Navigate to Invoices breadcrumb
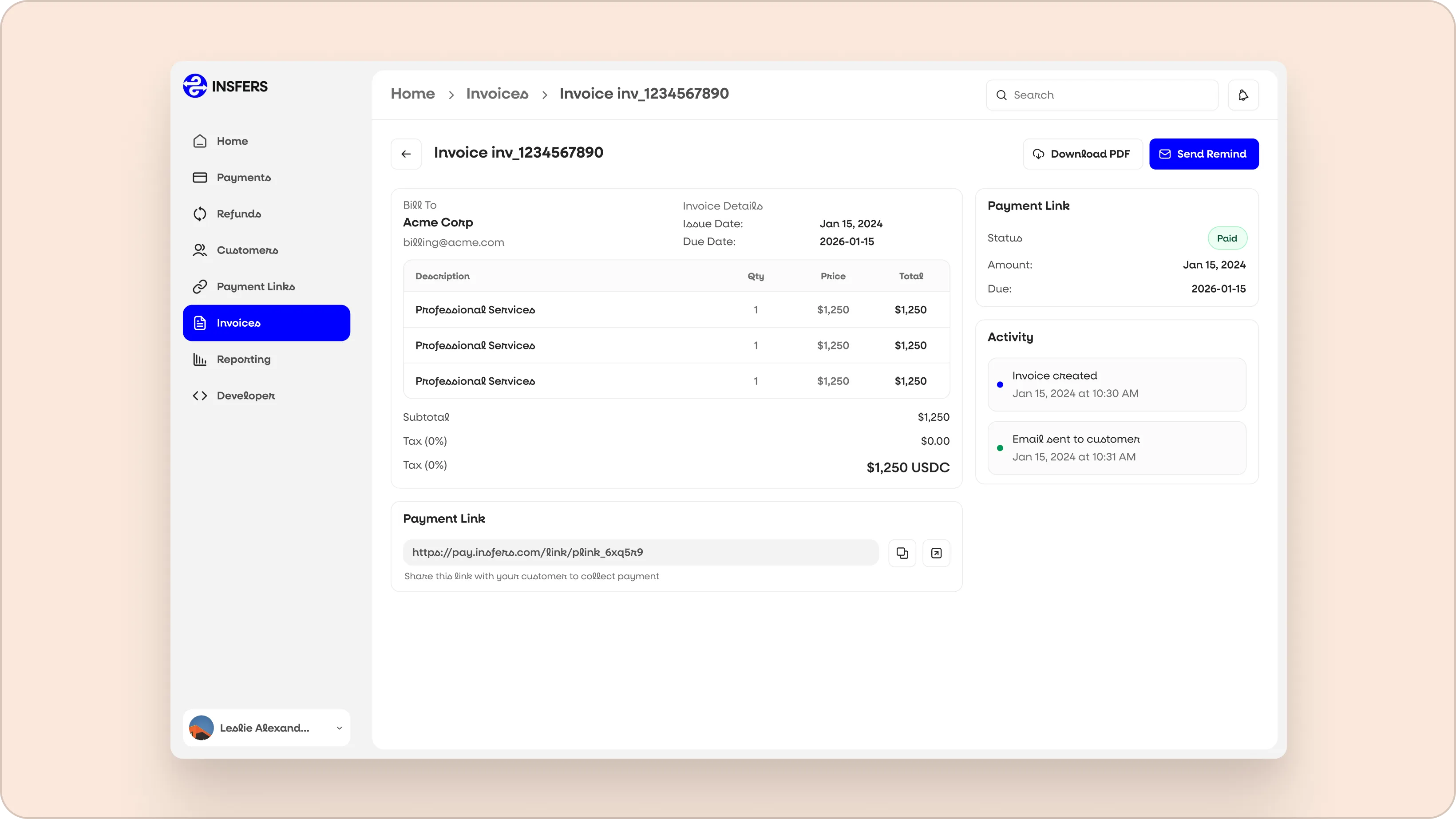1456x819 pixels. tap(497, 93)
